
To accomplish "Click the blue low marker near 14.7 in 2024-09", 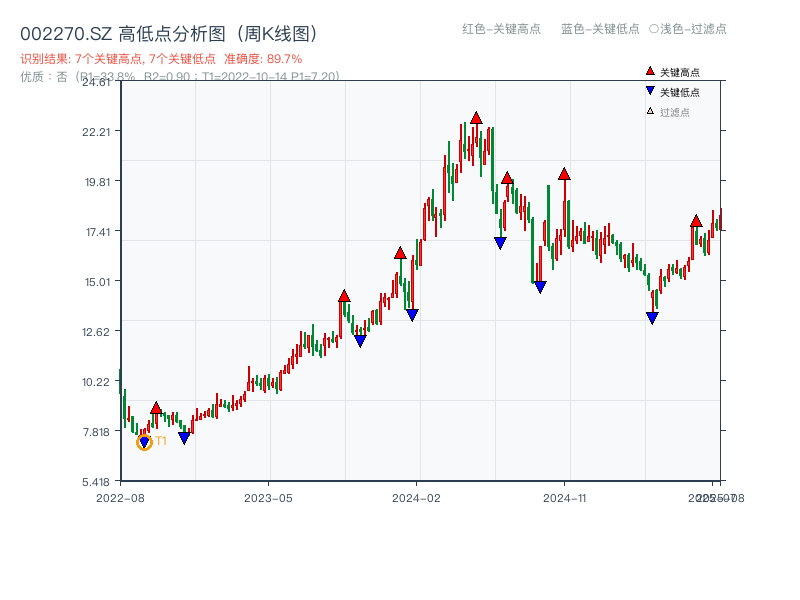I will [x=540, y=287].
